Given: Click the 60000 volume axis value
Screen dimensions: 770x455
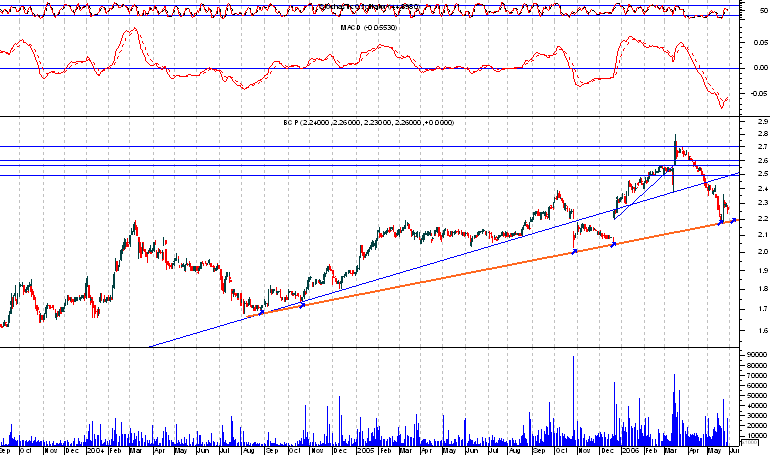Looking at the screenshot, I should coord(757,385).
